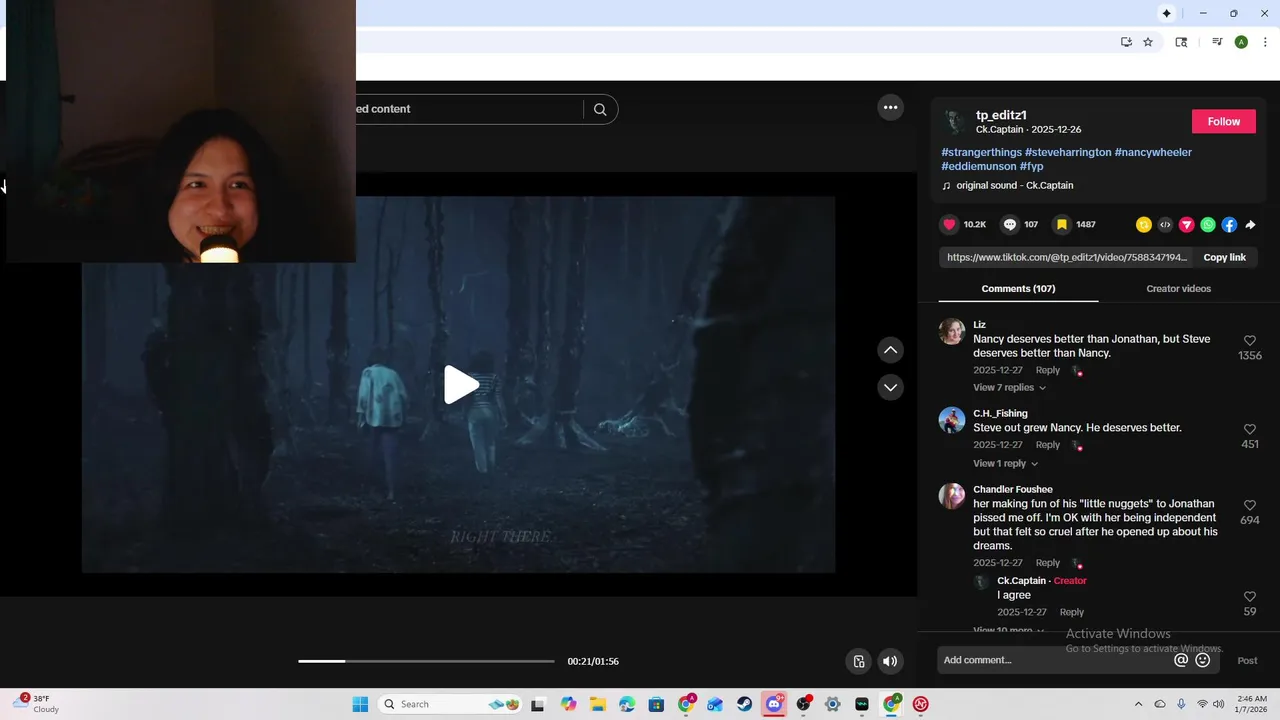Open the three-dot more menu on video
1280x720 pixels.
tap(890, 108)
